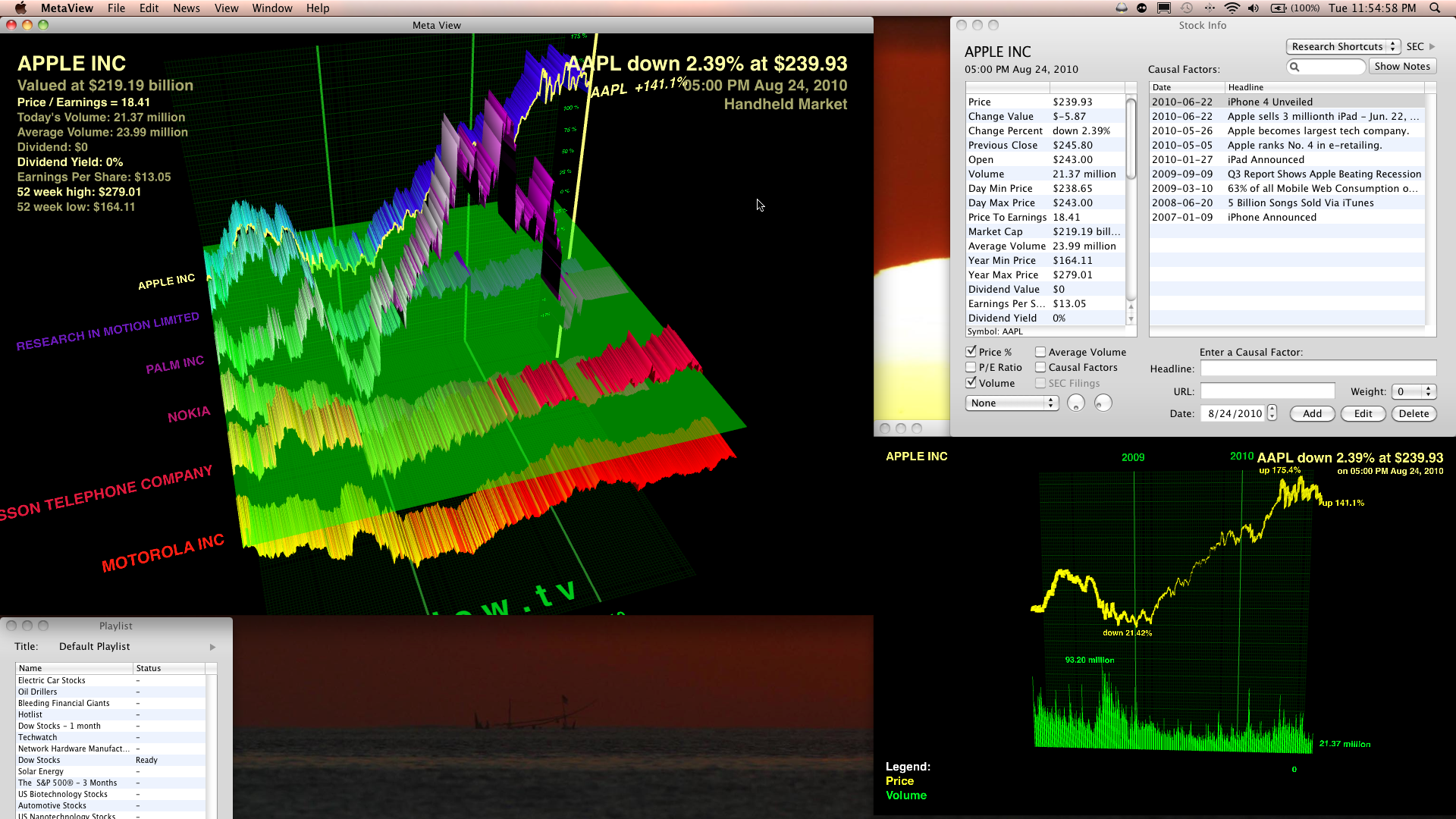Select US Biotechnology Stocks in the Playlist
Image resolution: width=1456 pixels, height=819 pixels.
pos(111,795)
